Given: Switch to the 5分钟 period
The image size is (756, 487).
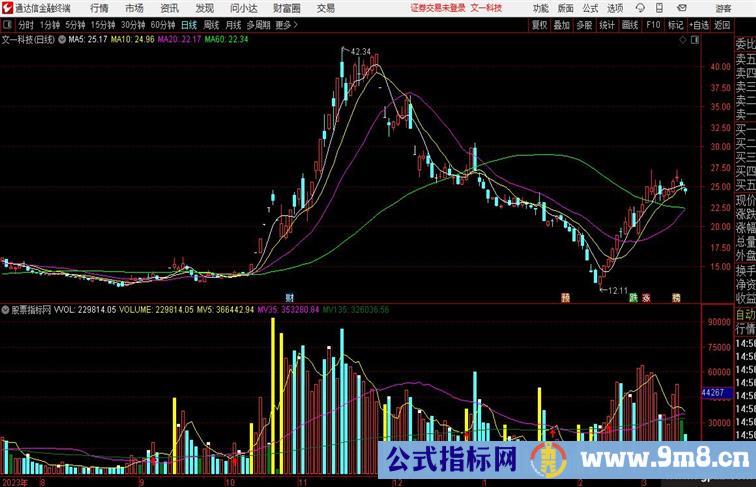Looking at the screenshot, I should click(x=75, y=25).
